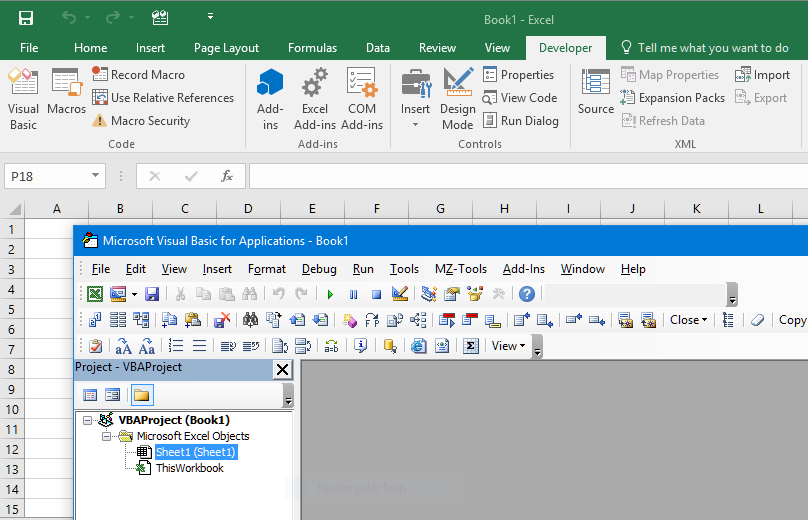Toggle Use Relative References
The width and height of the screenshot is (808, 520).
163,98
